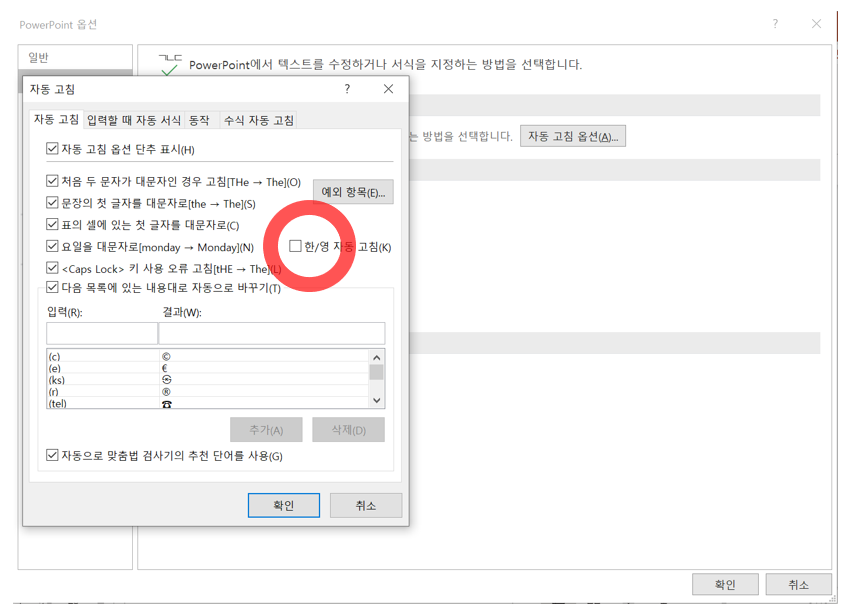The width and height of the screenshot is (854, 614).
Task: Toggle Caps Lock 키 사용 오류 고침
Action: point(52,268)
